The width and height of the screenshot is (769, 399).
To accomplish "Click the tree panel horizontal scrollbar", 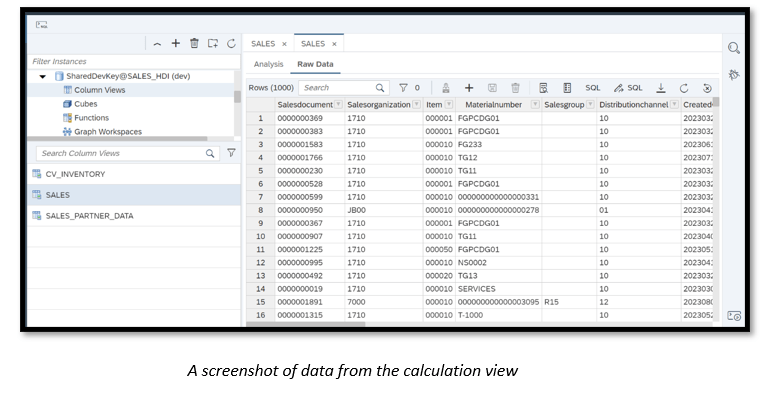I will (x=117, y=139).
